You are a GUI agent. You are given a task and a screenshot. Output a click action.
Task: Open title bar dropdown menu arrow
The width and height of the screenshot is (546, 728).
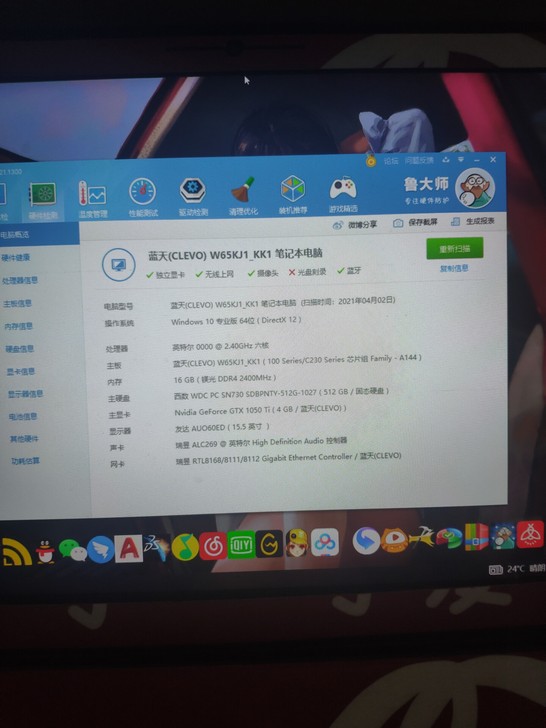461,159
